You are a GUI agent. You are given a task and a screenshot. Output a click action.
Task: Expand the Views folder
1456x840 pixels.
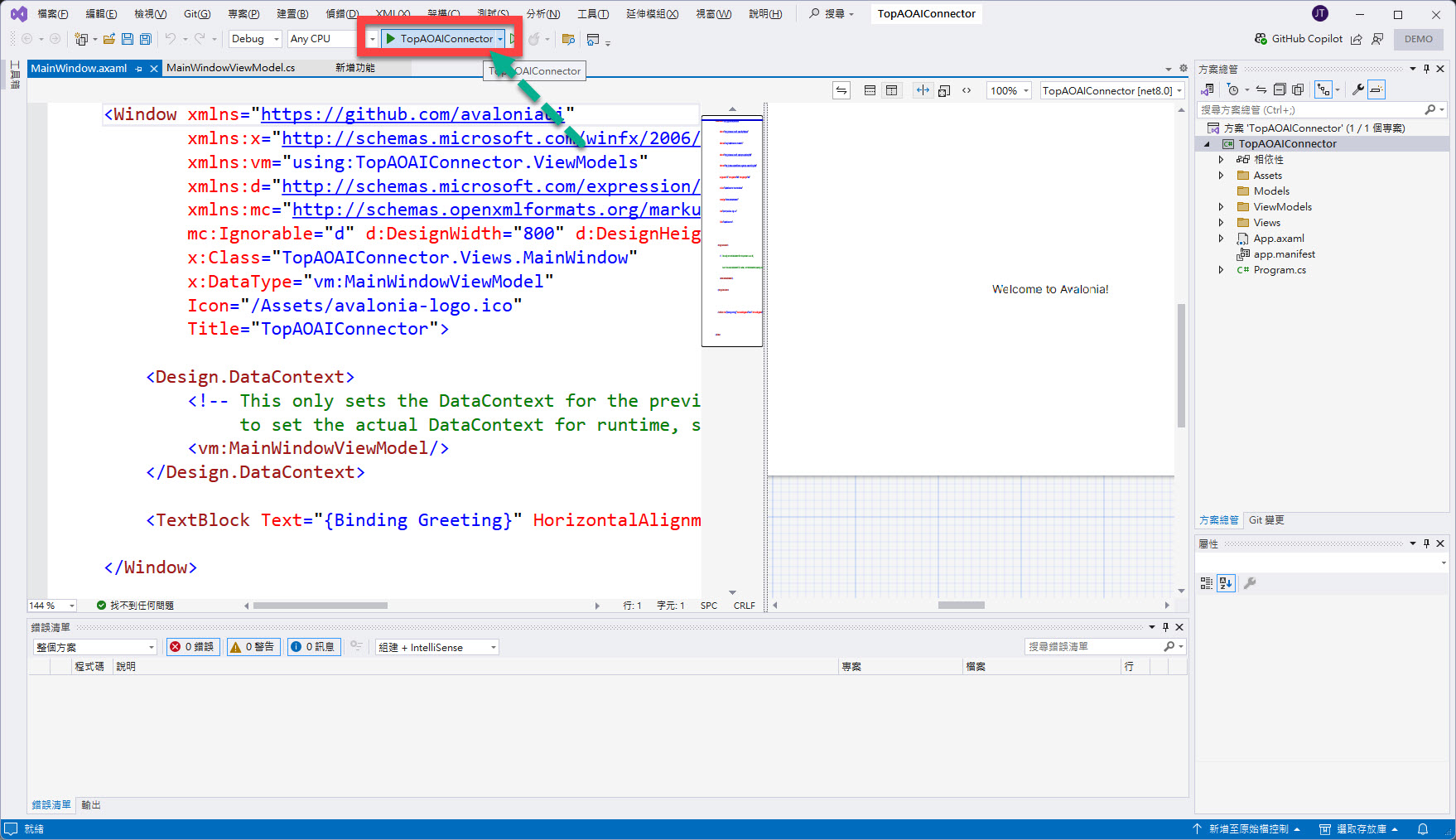click(1221, 223)
